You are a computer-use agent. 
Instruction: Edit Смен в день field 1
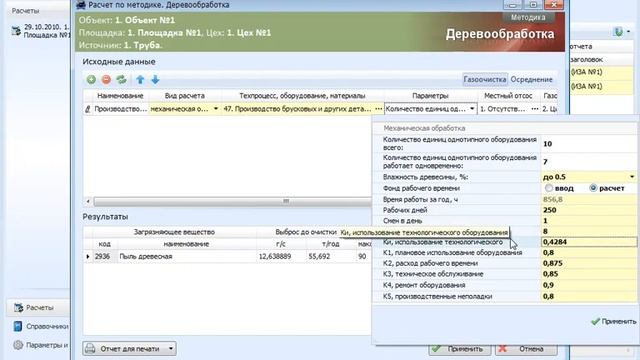click(589, 221)
